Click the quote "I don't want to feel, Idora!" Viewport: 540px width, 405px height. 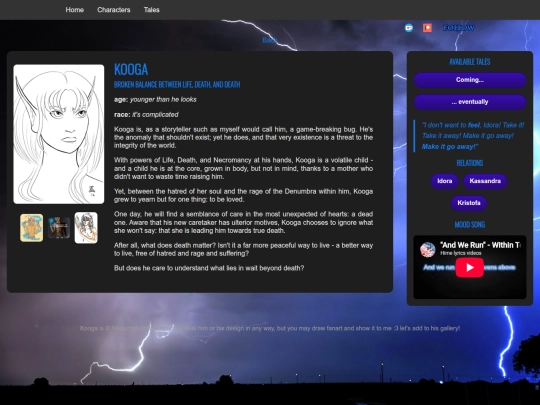[472, 136]
